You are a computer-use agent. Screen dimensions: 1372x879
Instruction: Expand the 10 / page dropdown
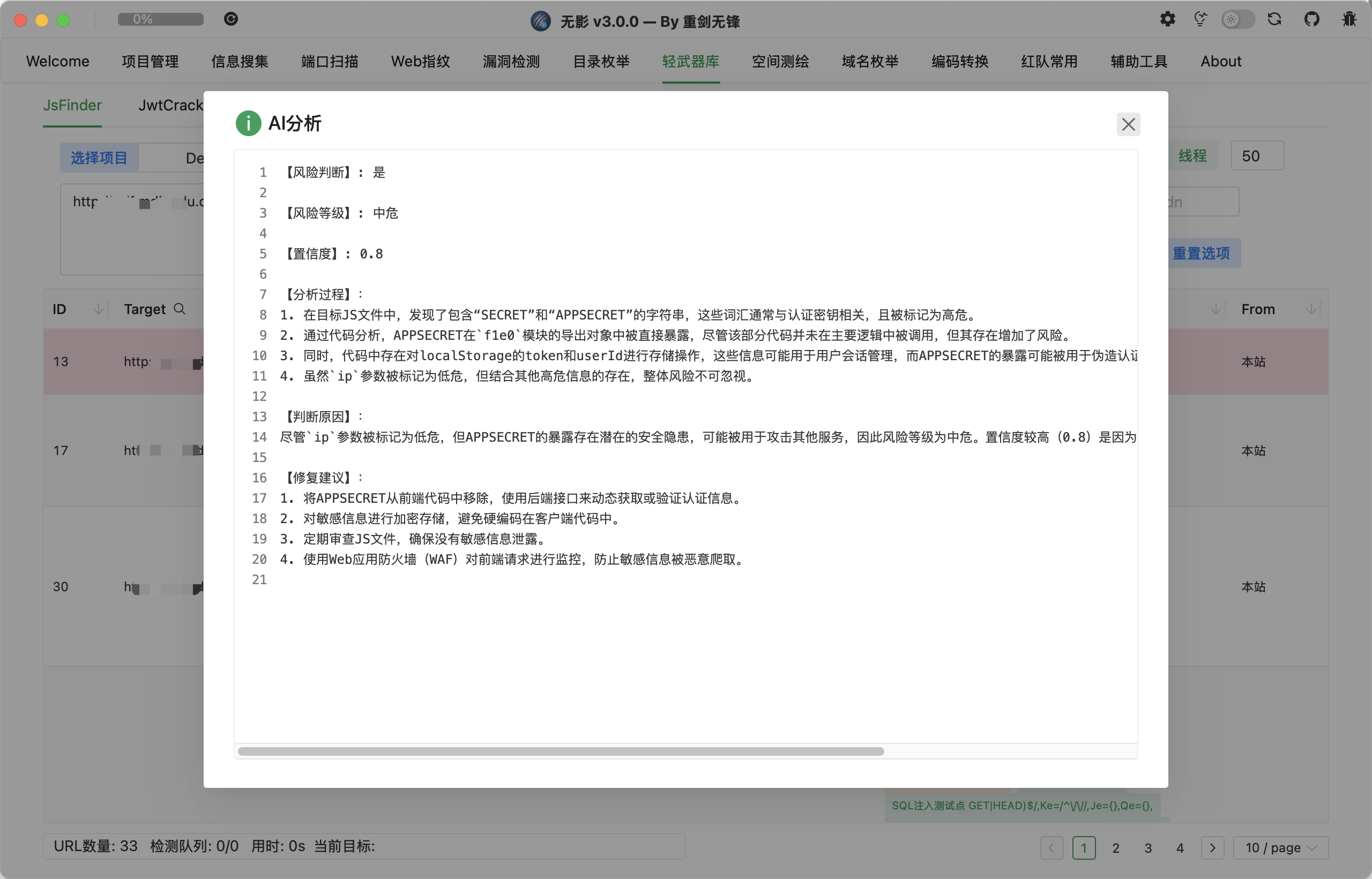click(x=1281, y=847)
